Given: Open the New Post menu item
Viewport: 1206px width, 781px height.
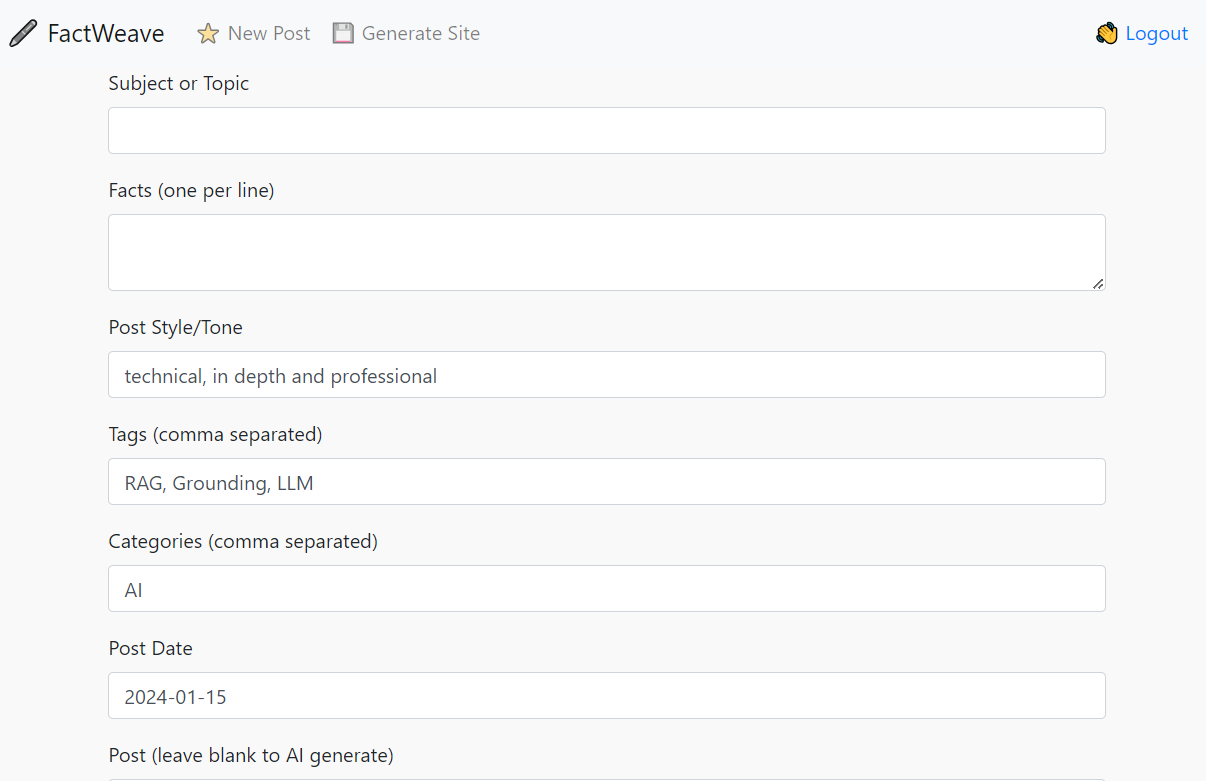Looking at the screenshot, I should [253, 33].
